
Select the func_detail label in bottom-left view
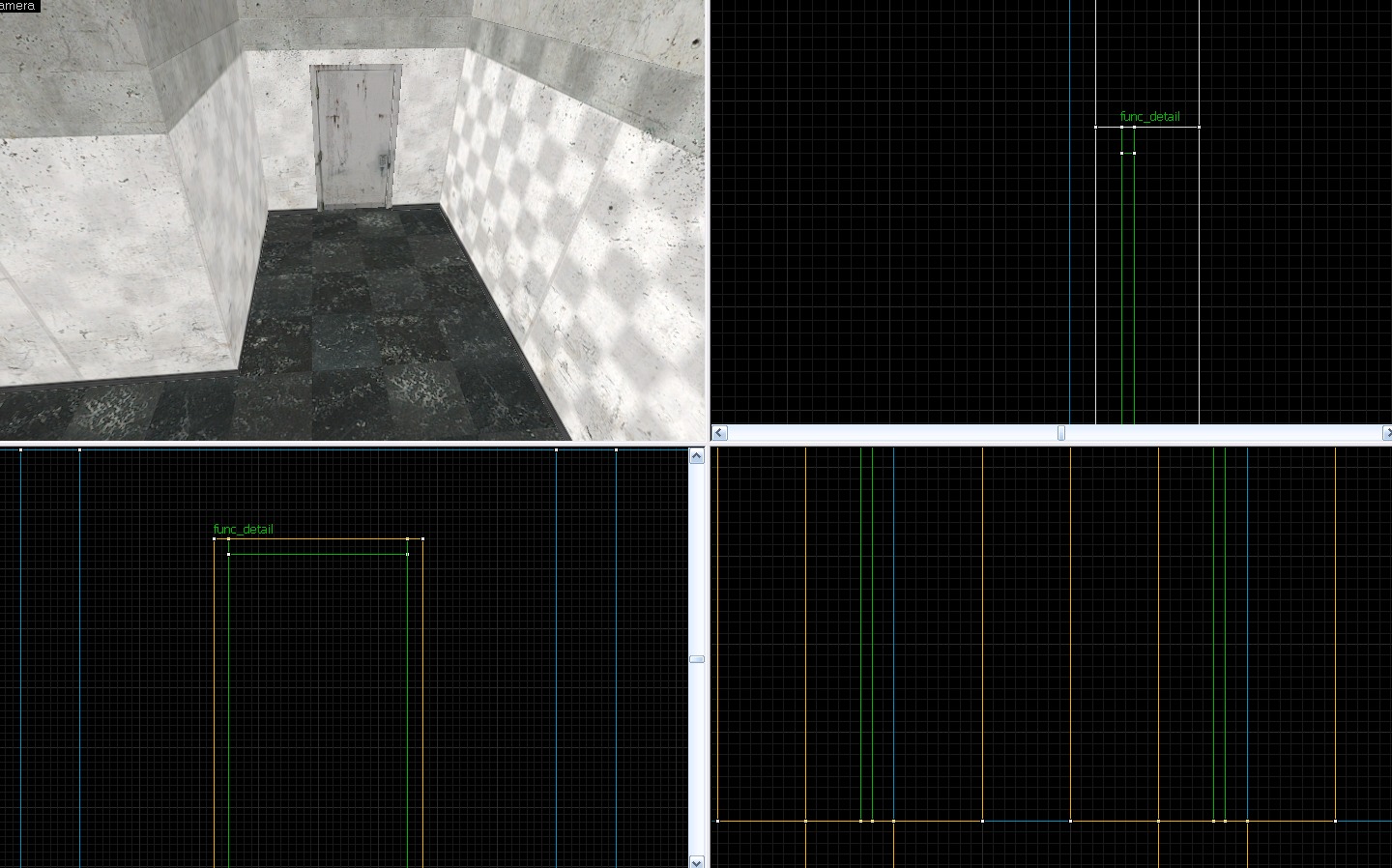tap(243, 529)
